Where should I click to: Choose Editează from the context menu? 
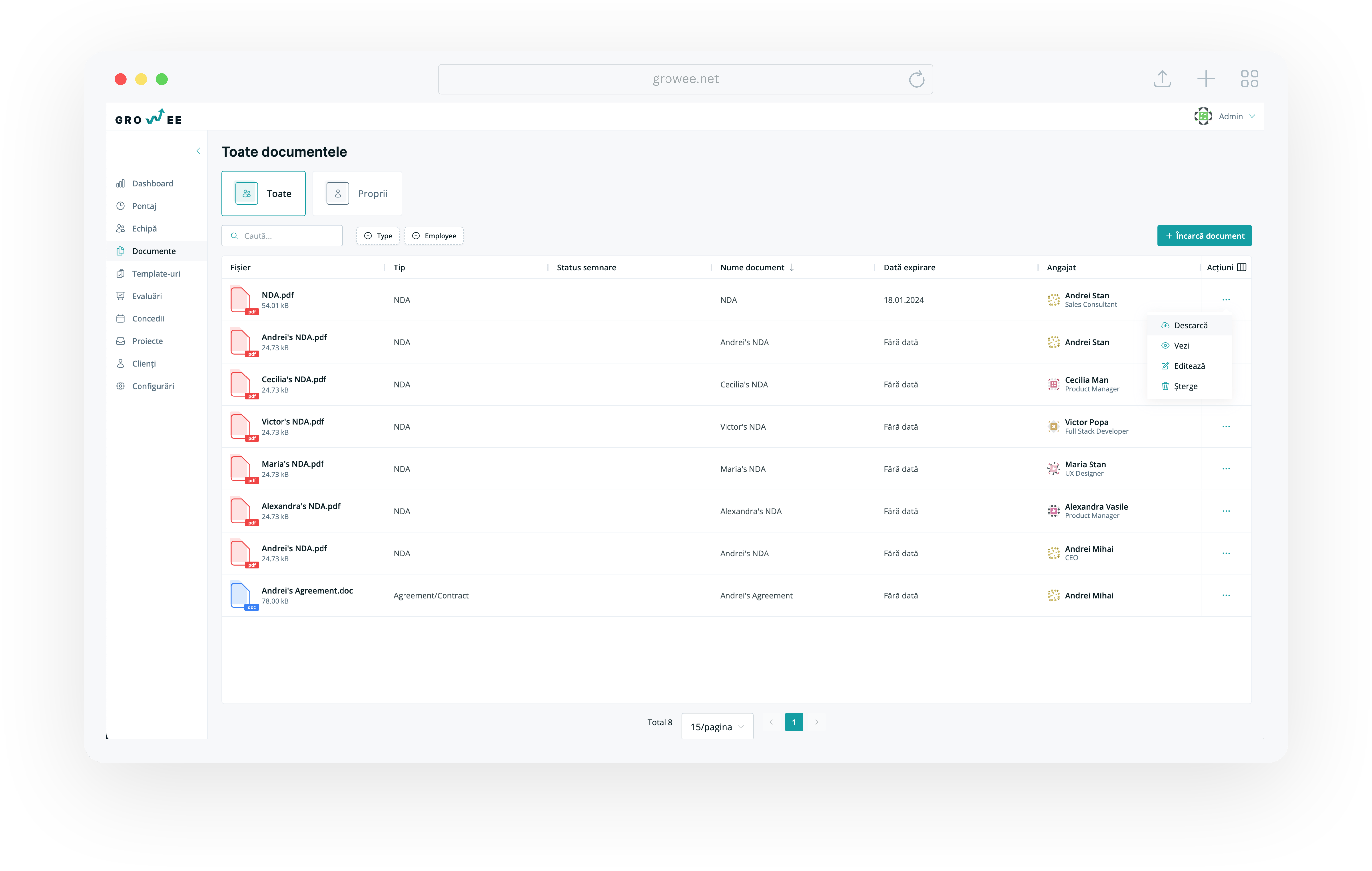click(x=1190, y=366)
